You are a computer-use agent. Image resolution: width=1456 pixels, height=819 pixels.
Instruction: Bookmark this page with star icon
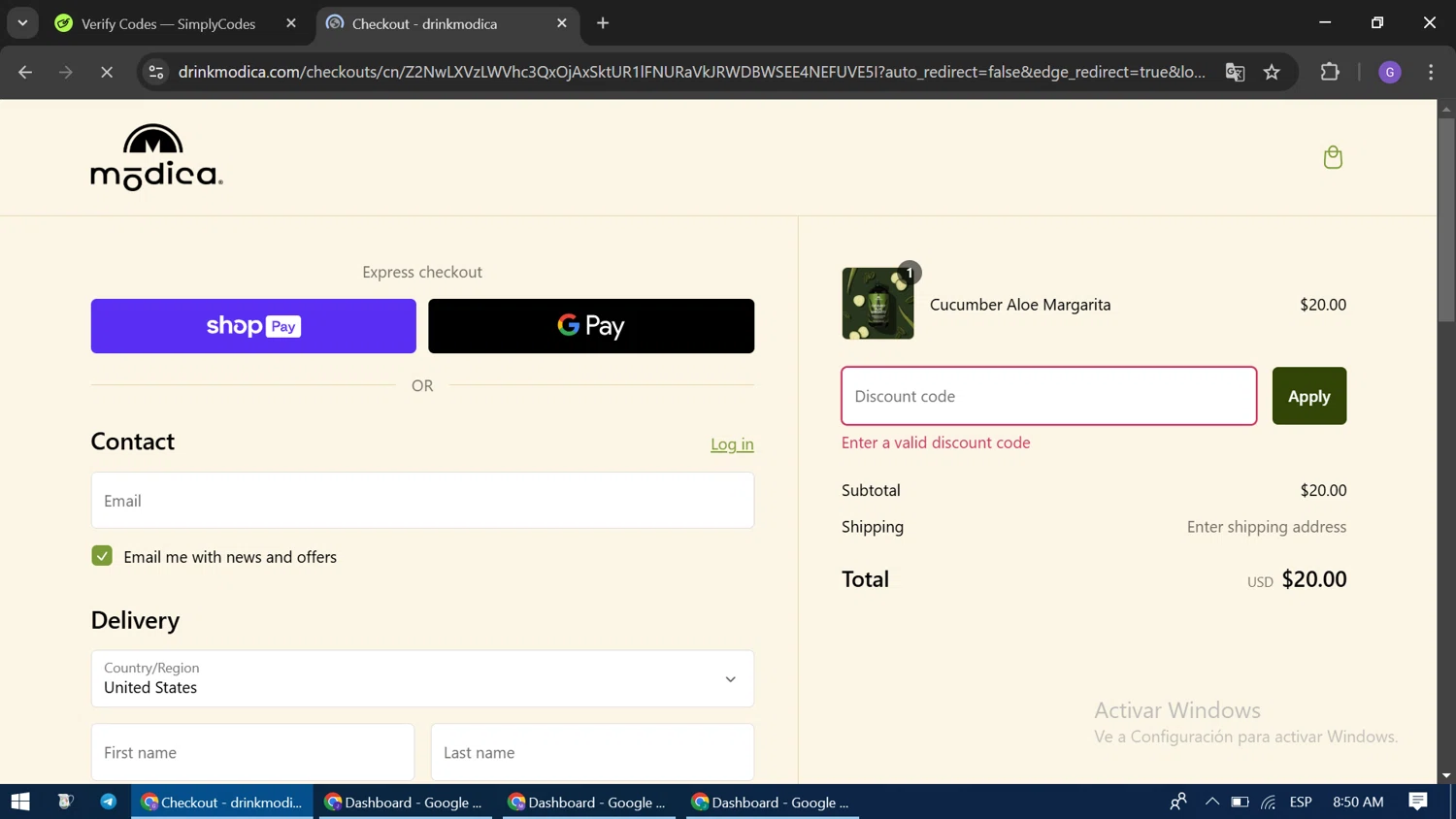(x=1272, y=72)
